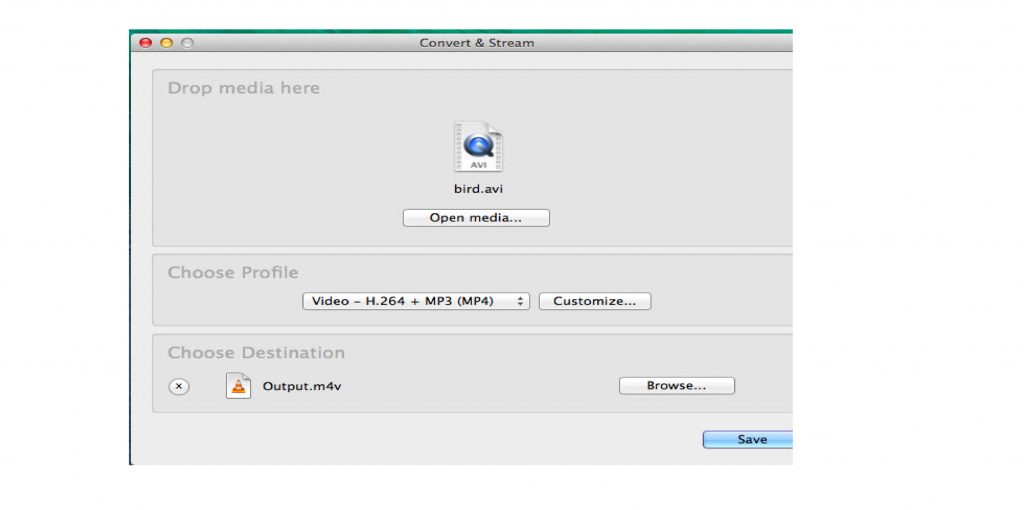
Task: Click the Choose Destination section heading
Action: 256,353
